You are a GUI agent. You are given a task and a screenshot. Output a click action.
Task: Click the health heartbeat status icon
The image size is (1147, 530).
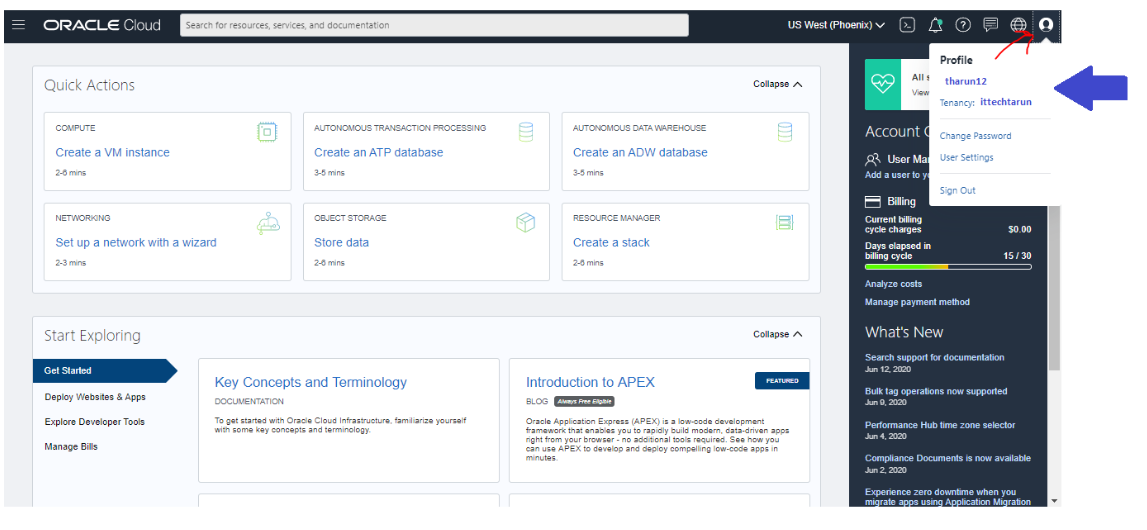(883, 85)
